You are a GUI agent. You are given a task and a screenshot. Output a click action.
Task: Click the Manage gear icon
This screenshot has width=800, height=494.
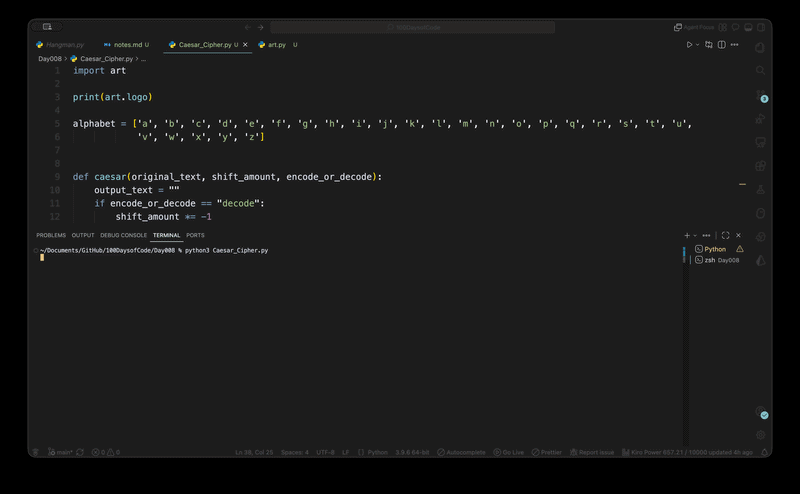pos(760,435)
